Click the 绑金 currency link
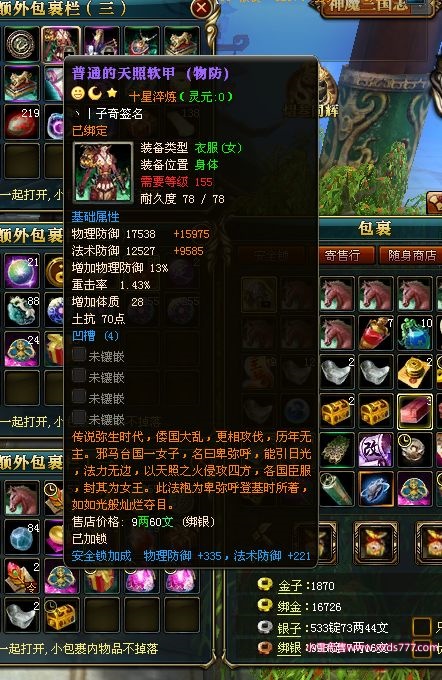This screenshot has width=442, height=680. point(290,607)
